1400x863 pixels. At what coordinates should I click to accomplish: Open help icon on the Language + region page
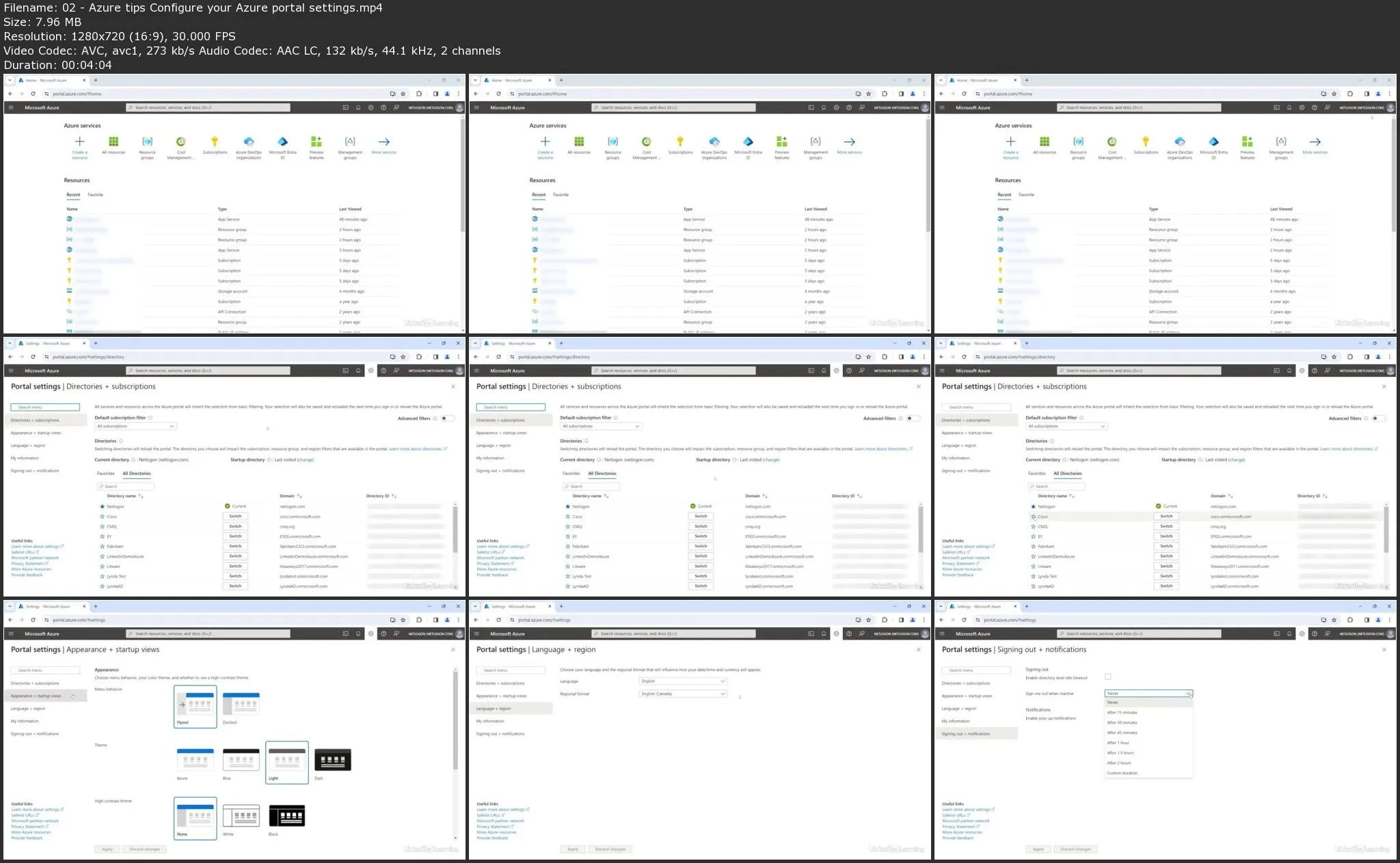[x=849, y=633]
